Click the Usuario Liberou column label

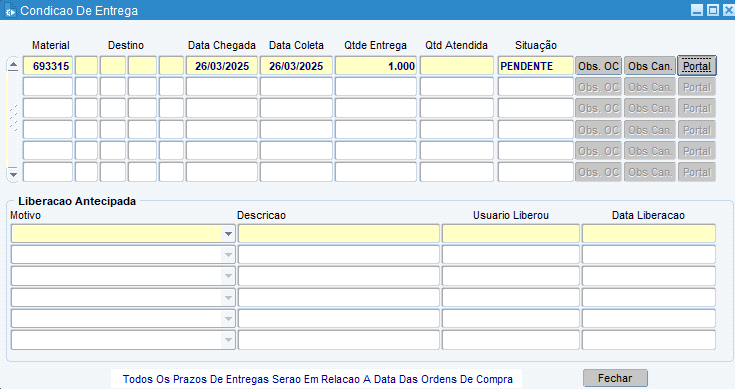pyautogui.click(x=510, y=216)
